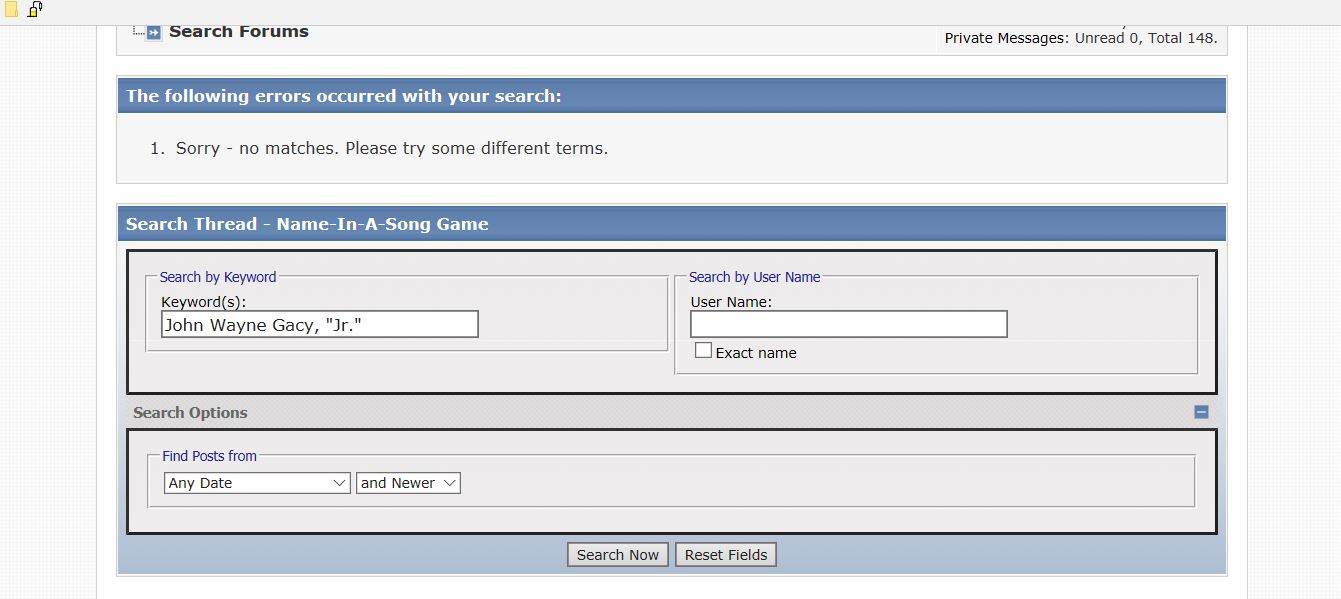This screenshot has height=599, width=1341.
Task: Click the Keyword(s): label
Action: pos(203,301)
